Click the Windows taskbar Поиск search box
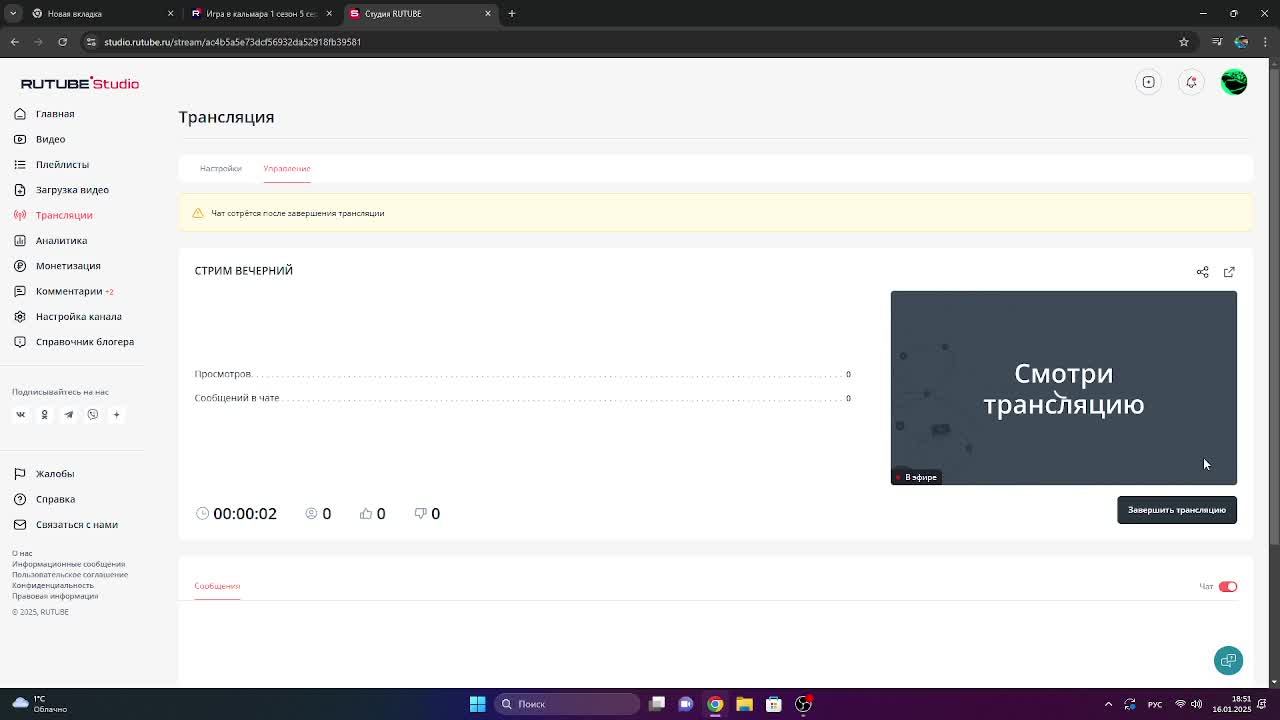 click(566, 704)
